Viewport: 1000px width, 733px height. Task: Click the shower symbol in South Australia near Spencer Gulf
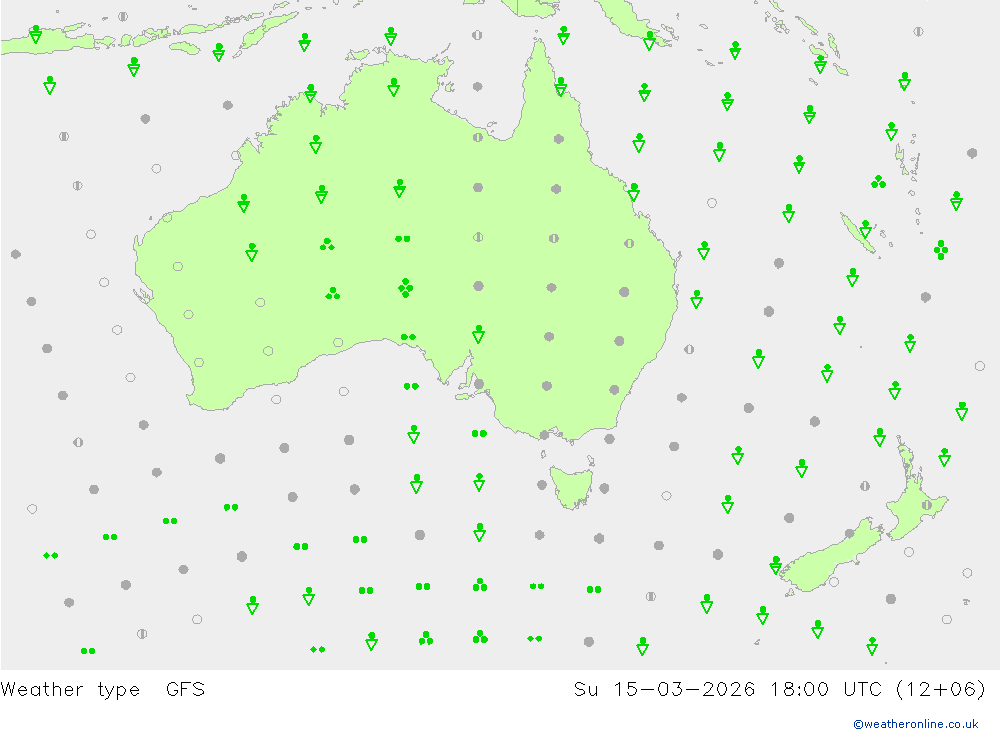(x=478, y=334)
